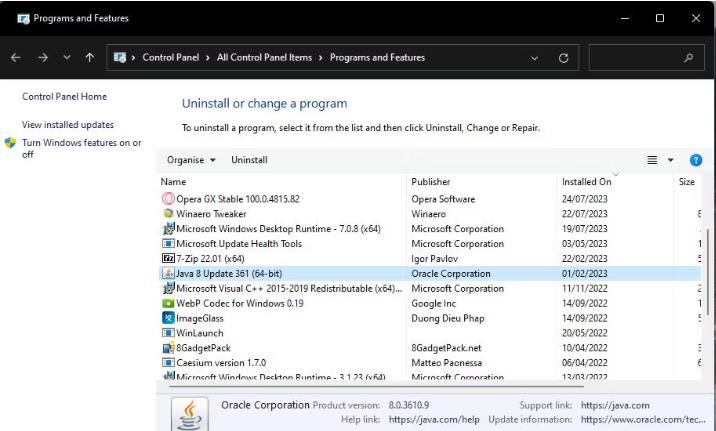This screenshot has width=716, height=431.
Task: Select Caesium version 1.7.0 name
Action: pos(221,363)
